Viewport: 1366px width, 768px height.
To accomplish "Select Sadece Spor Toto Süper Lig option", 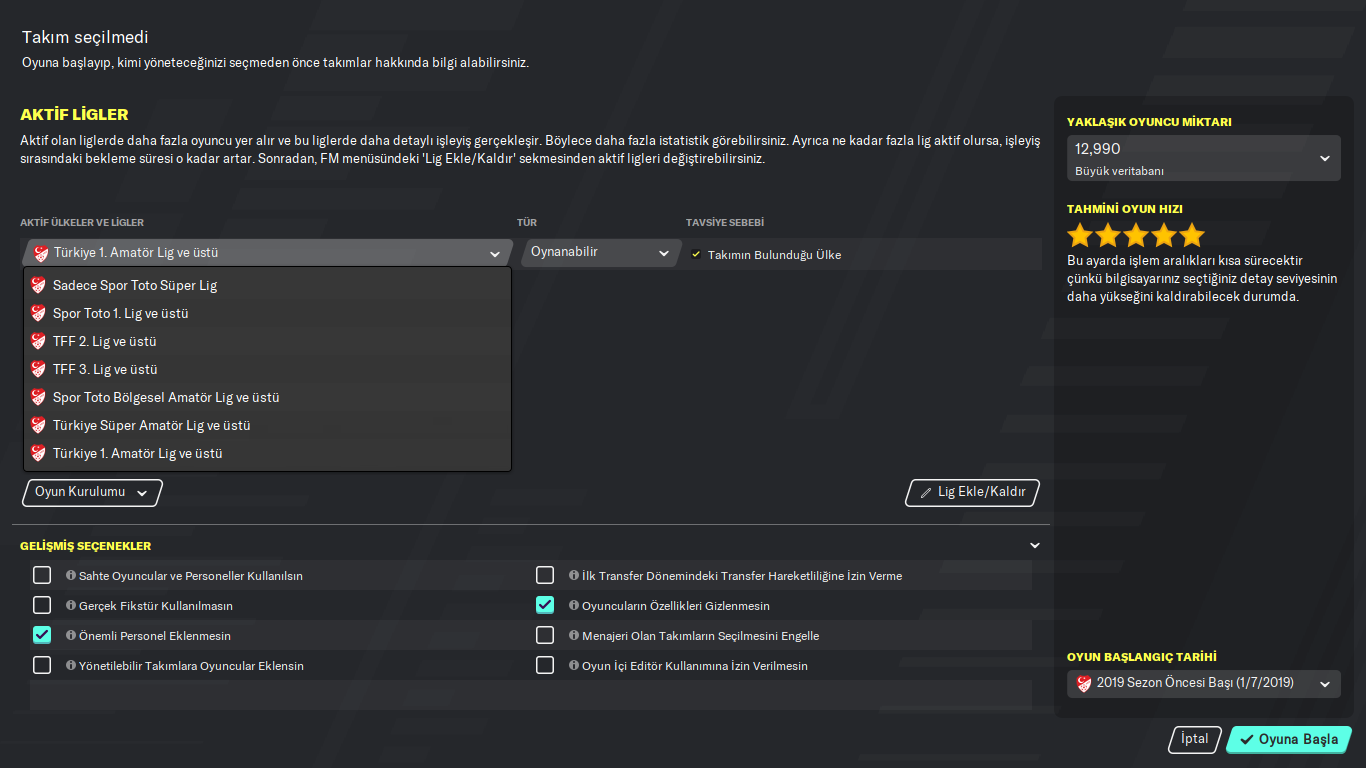I will [x=135, y=286].
